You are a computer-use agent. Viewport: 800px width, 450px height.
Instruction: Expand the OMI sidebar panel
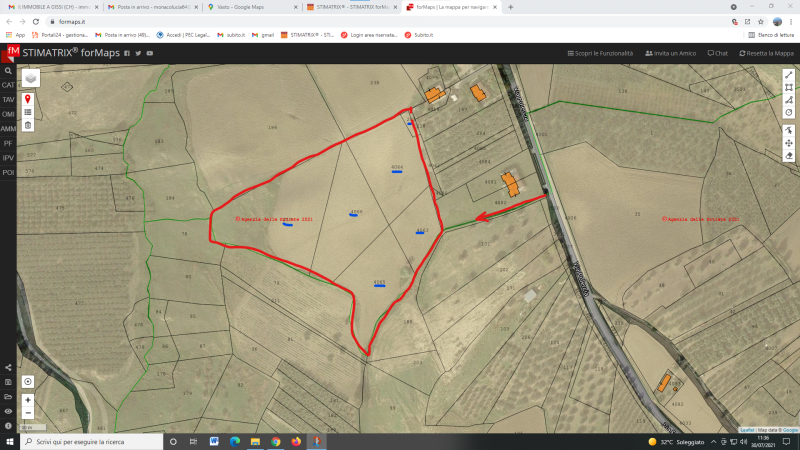point(8,114)
